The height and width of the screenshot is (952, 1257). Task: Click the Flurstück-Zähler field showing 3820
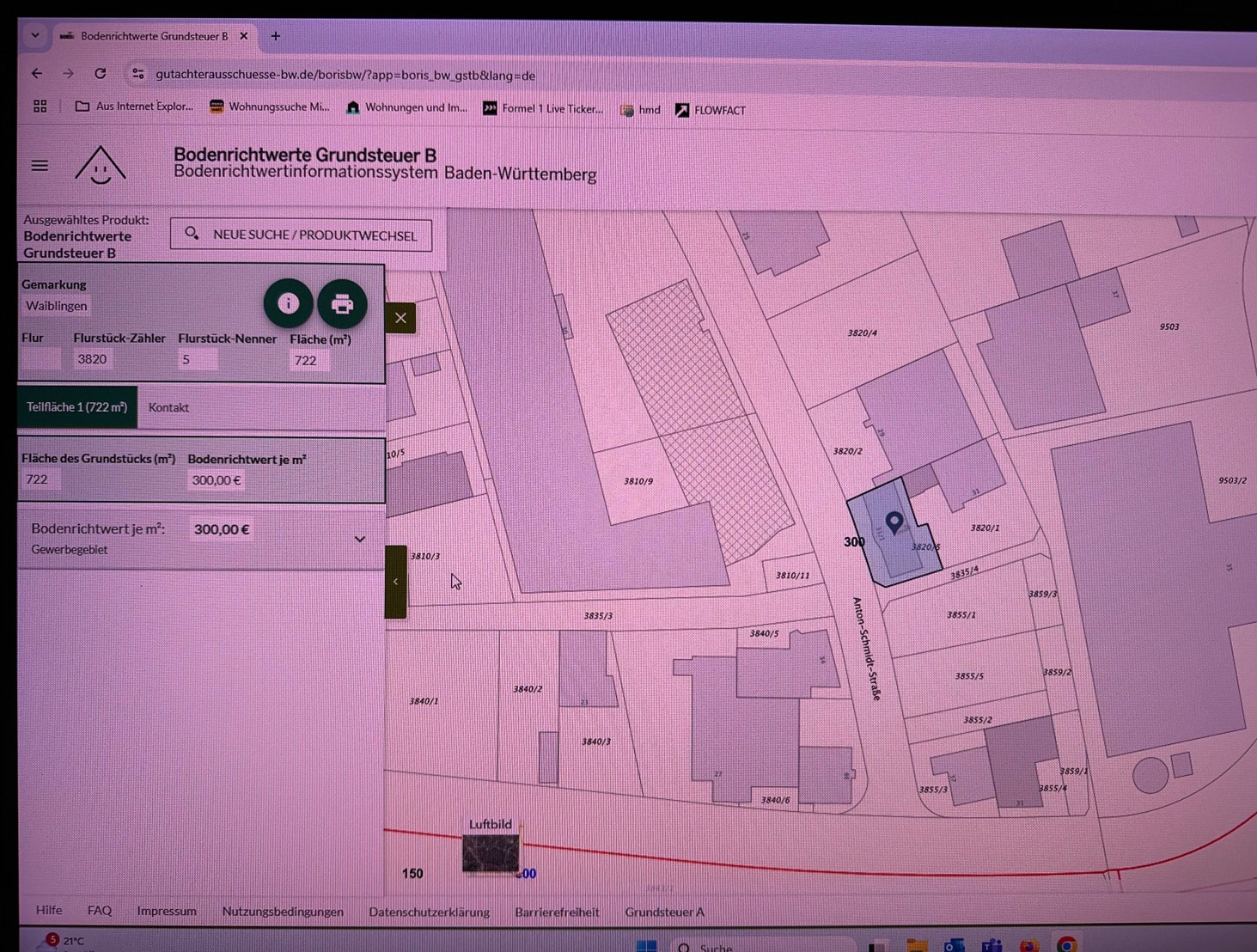point(93,359)
